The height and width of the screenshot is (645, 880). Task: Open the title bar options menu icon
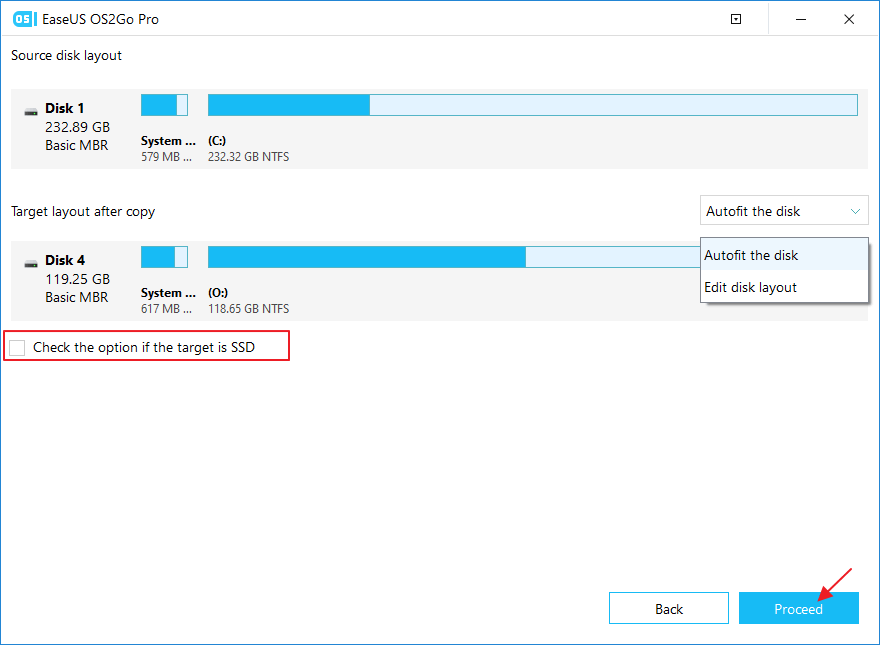[736, 19]
